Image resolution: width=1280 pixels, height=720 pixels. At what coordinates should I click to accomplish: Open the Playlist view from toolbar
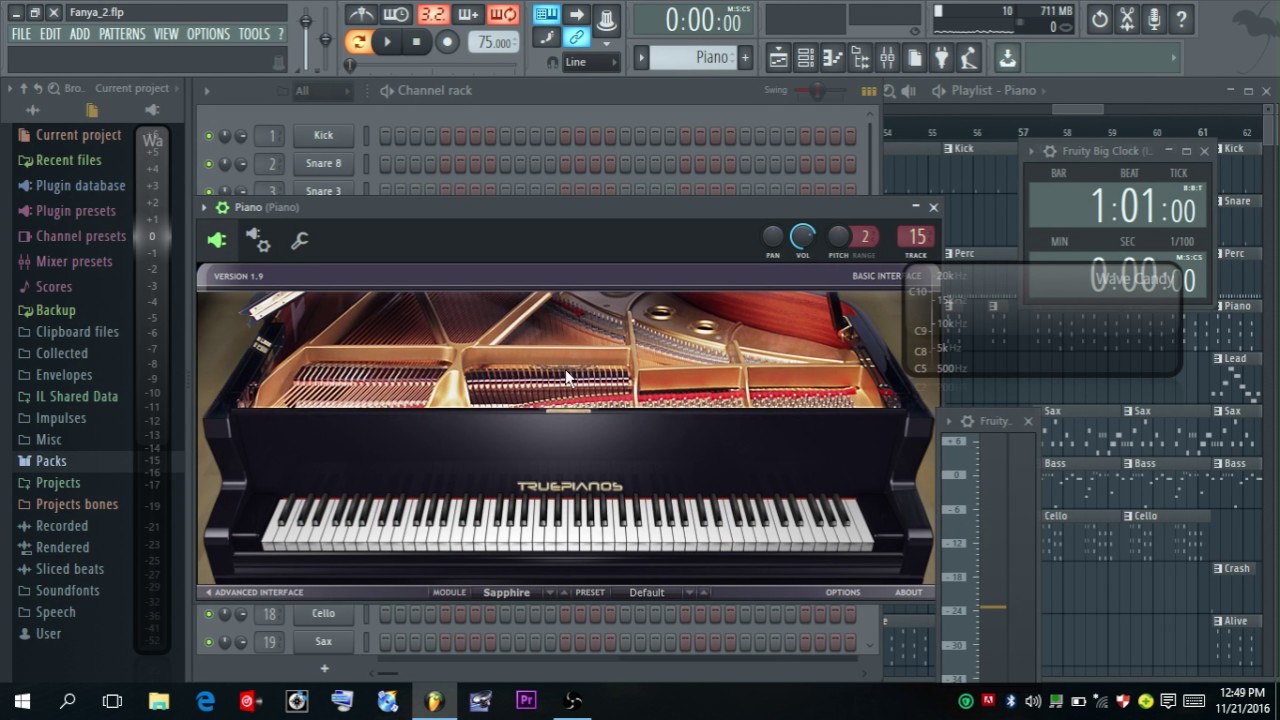click(778, 58)
